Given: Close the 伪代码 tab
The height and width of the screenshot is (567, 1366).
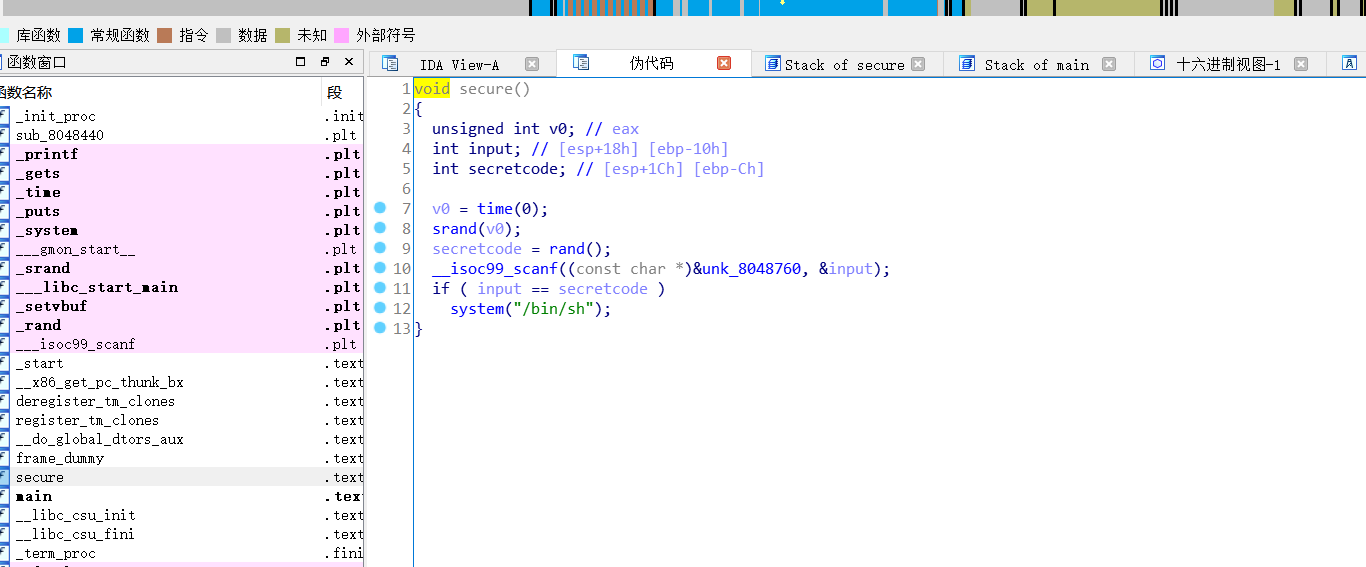Looking at the screenshot, I should (724, 63).
